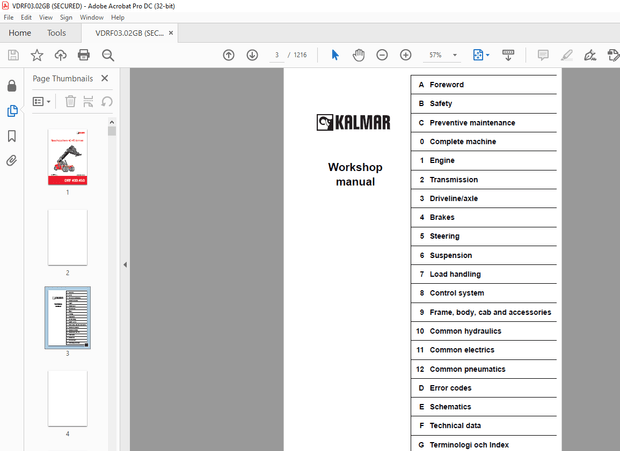Zoom in with the plus icon
Viewport: 620px width, 451px height.
click(x=405, y=55)
